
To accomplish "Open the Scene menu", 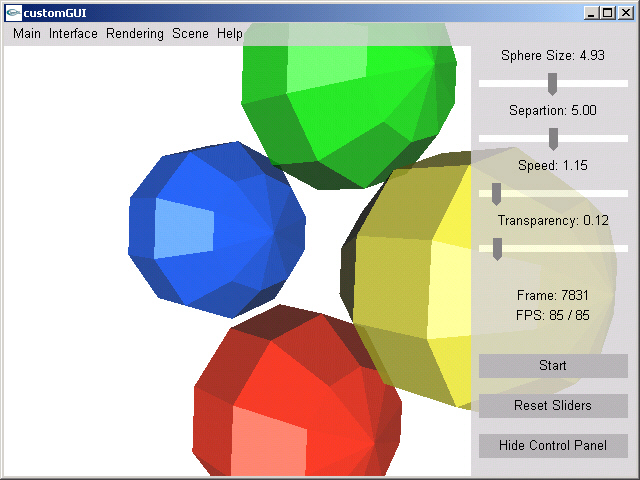I will [x=190, y=33].
